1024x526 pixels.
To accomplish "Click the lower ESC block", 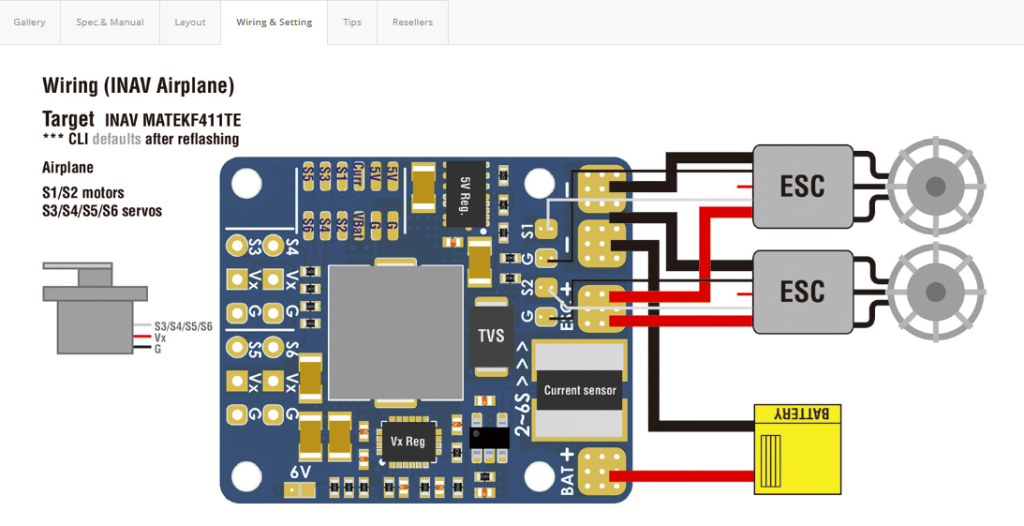I will coord(802,291).
